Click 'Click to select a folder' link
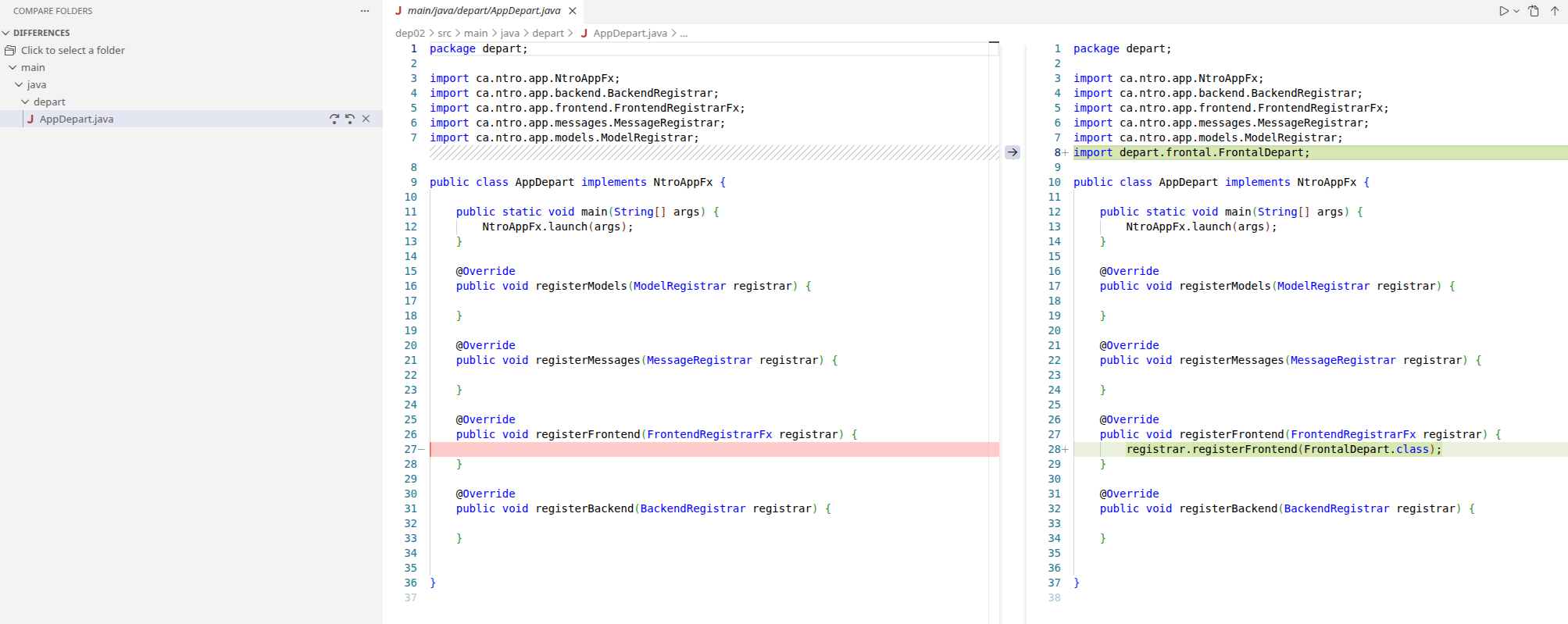The width and height of the screenshot is (1568, 624). (73, 51)
